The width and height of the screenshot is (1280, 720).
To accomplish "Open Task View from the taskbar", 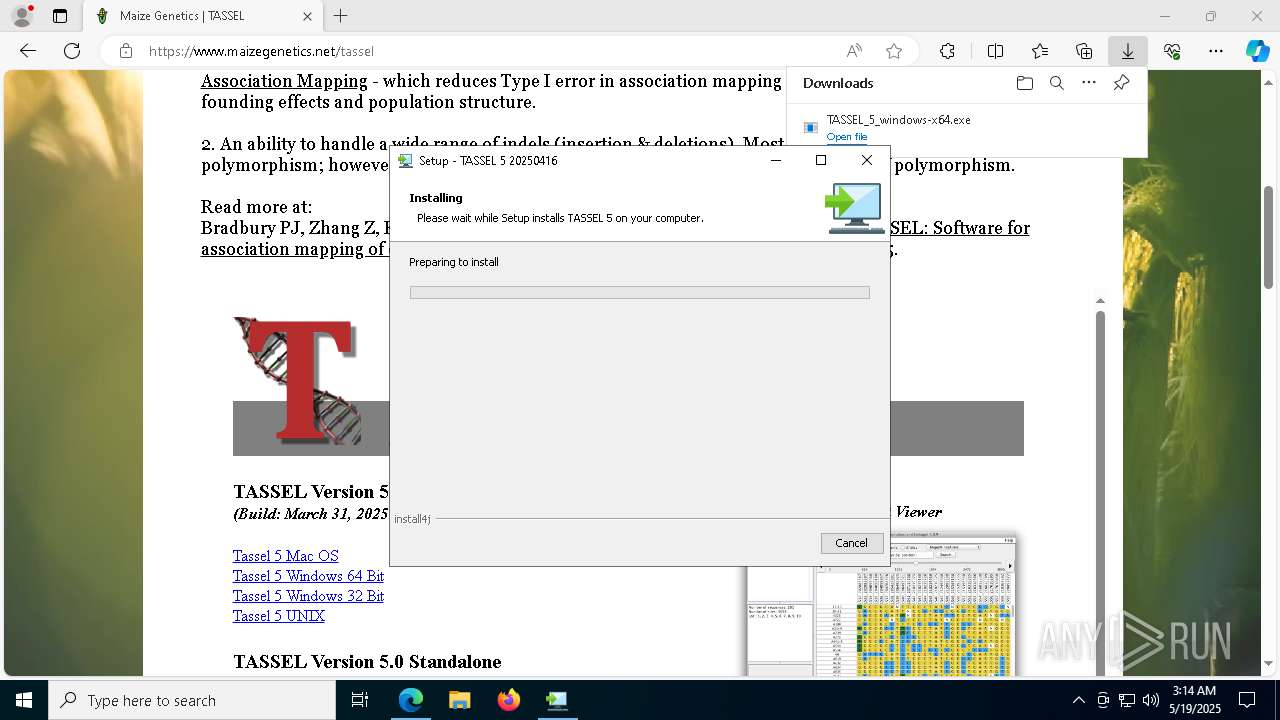I will click(x=360, y=700).
